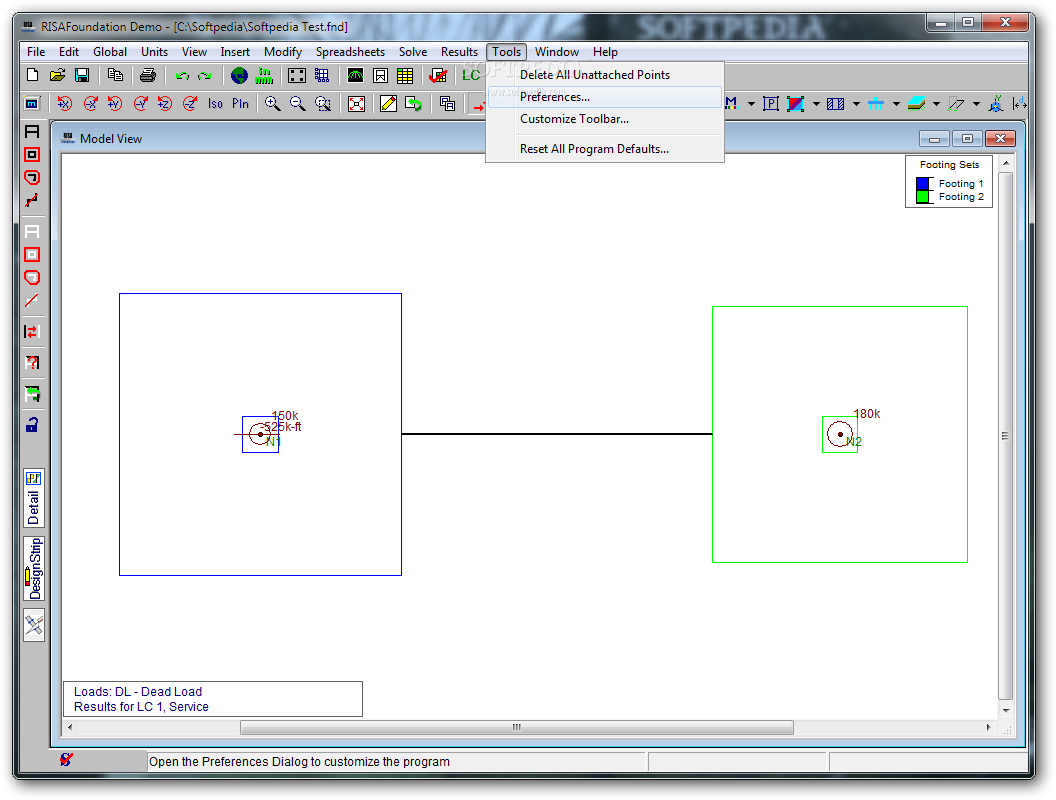Image resolution: width=1056 pixels, height=800 pixels.
Task: Click the Model View horizontal scrollbar thumb
Action: [517, 727]
